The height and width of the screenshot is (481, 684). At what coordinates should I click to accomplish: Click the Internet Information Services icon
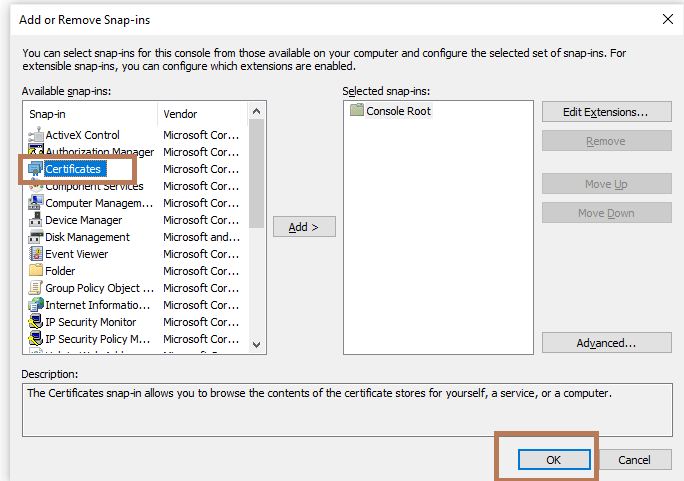[36, 305]
